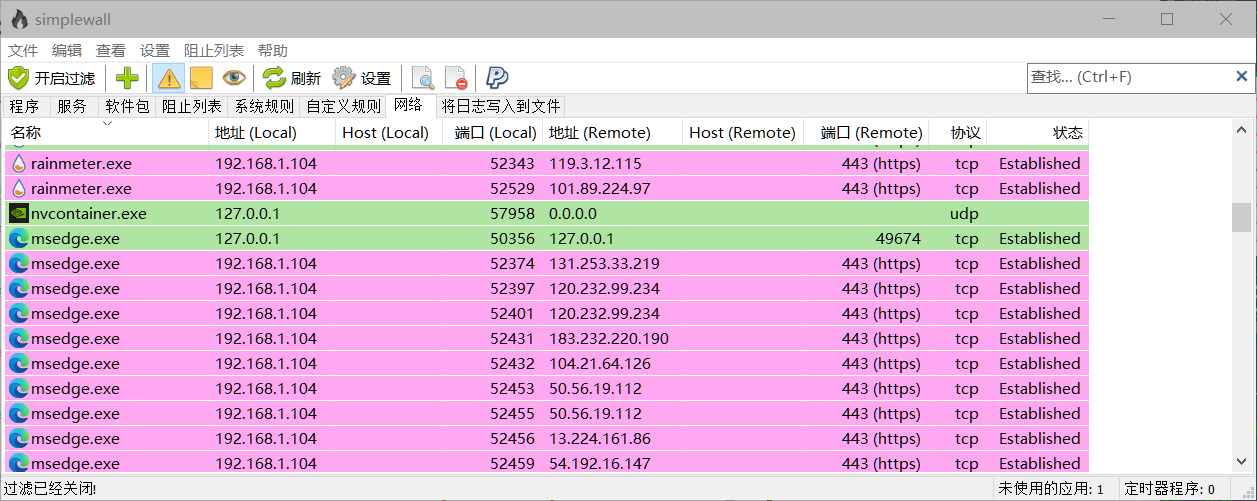The height and width of the screenshot is (501, 1257).
Task: Switch to the 将日志写入到文件 tab
Action: [501, 106]
